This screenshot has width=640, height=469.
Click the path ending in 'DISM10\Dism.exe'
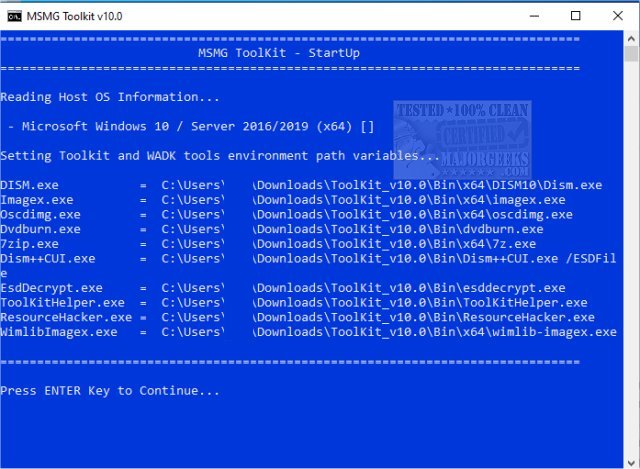click(382, 185)
